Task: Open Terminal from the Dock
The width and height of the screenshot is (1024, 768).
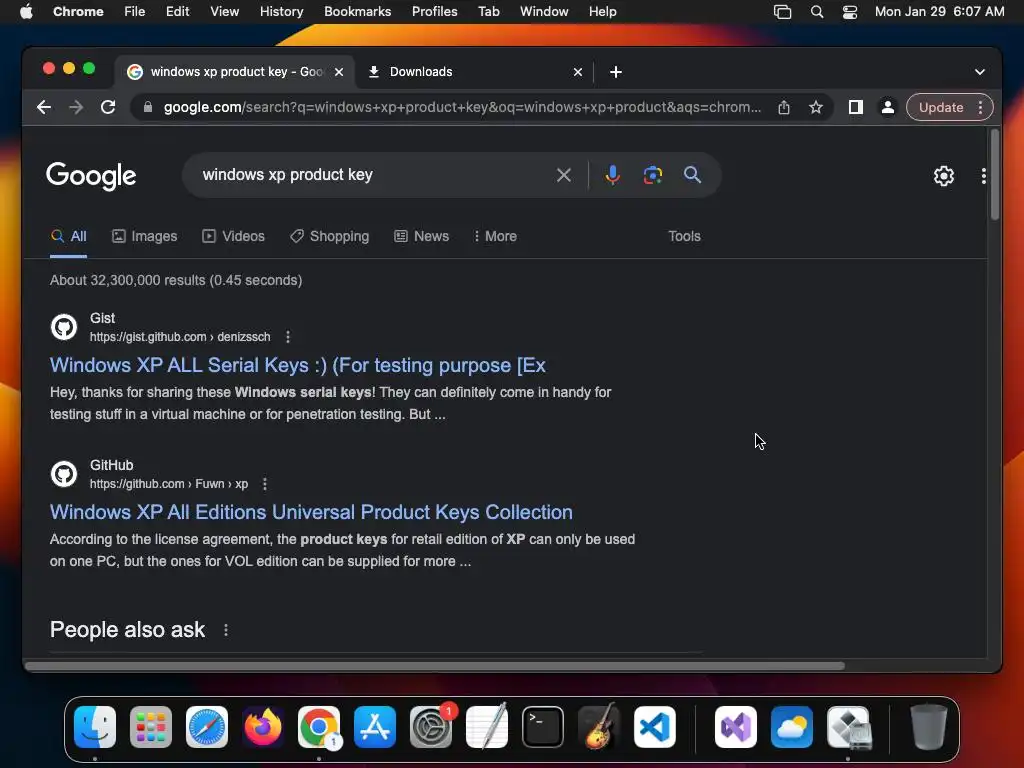Action: [x=543, y=727]
